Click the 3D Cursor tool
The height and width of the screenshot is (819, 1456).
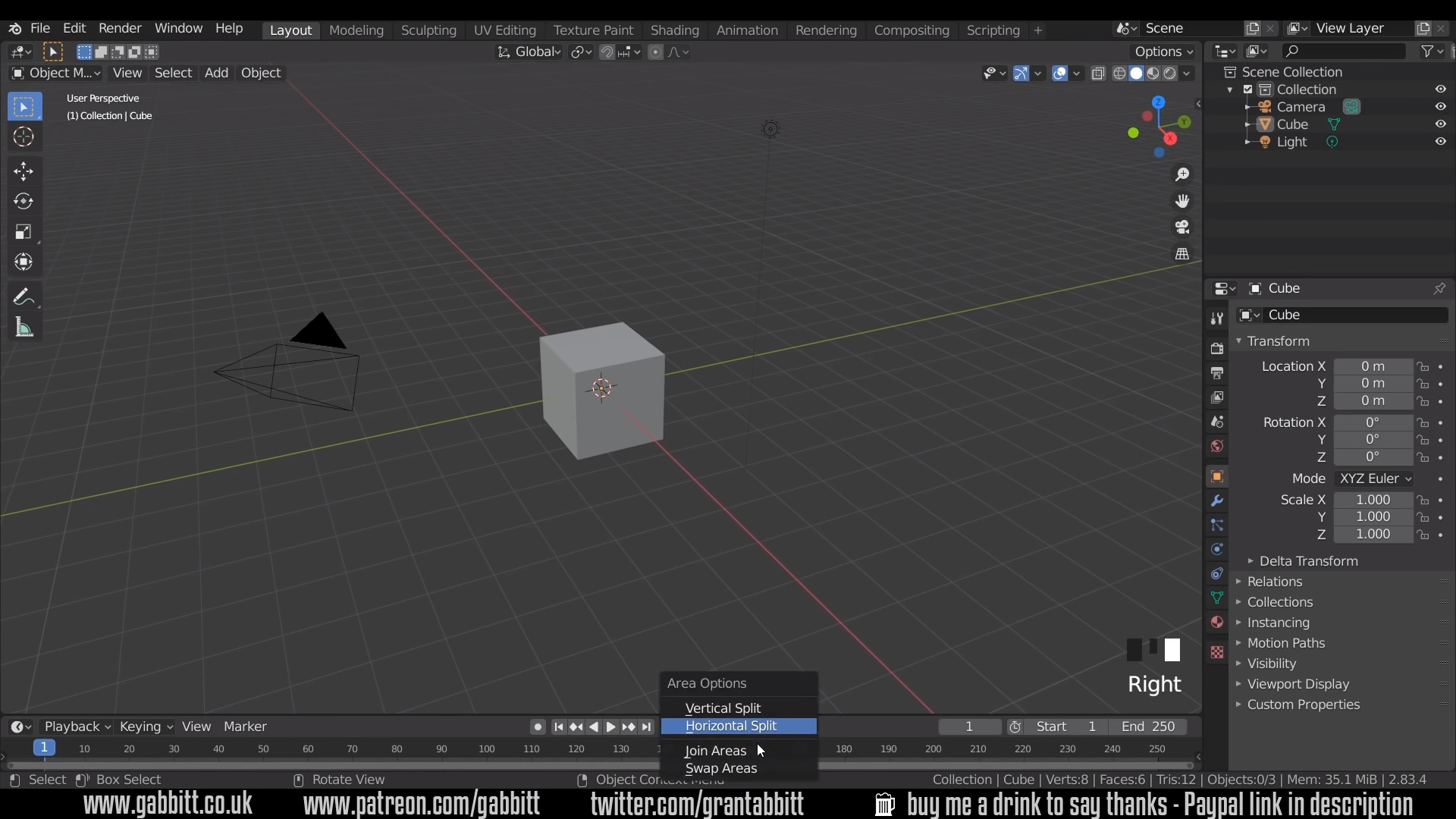pos(24,137)
